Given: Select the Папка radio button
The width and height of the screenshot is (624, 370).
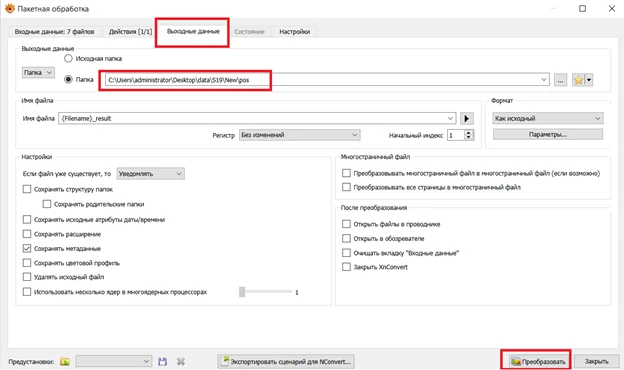Looking at the screenshot, I should (x=68, y=80).
